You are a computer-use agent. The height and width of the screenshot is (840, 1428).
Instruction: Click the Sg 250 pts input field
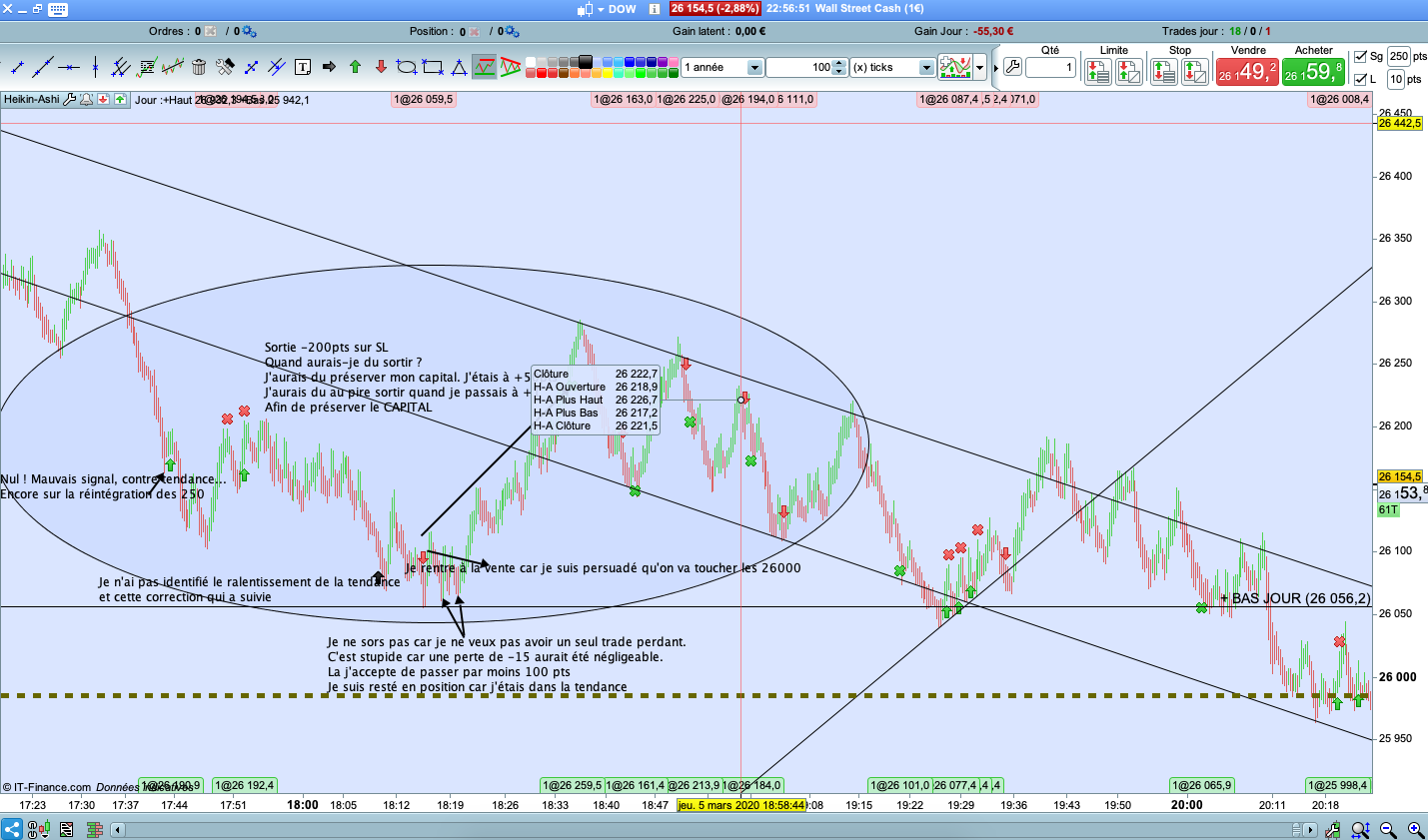(1399, 57)
